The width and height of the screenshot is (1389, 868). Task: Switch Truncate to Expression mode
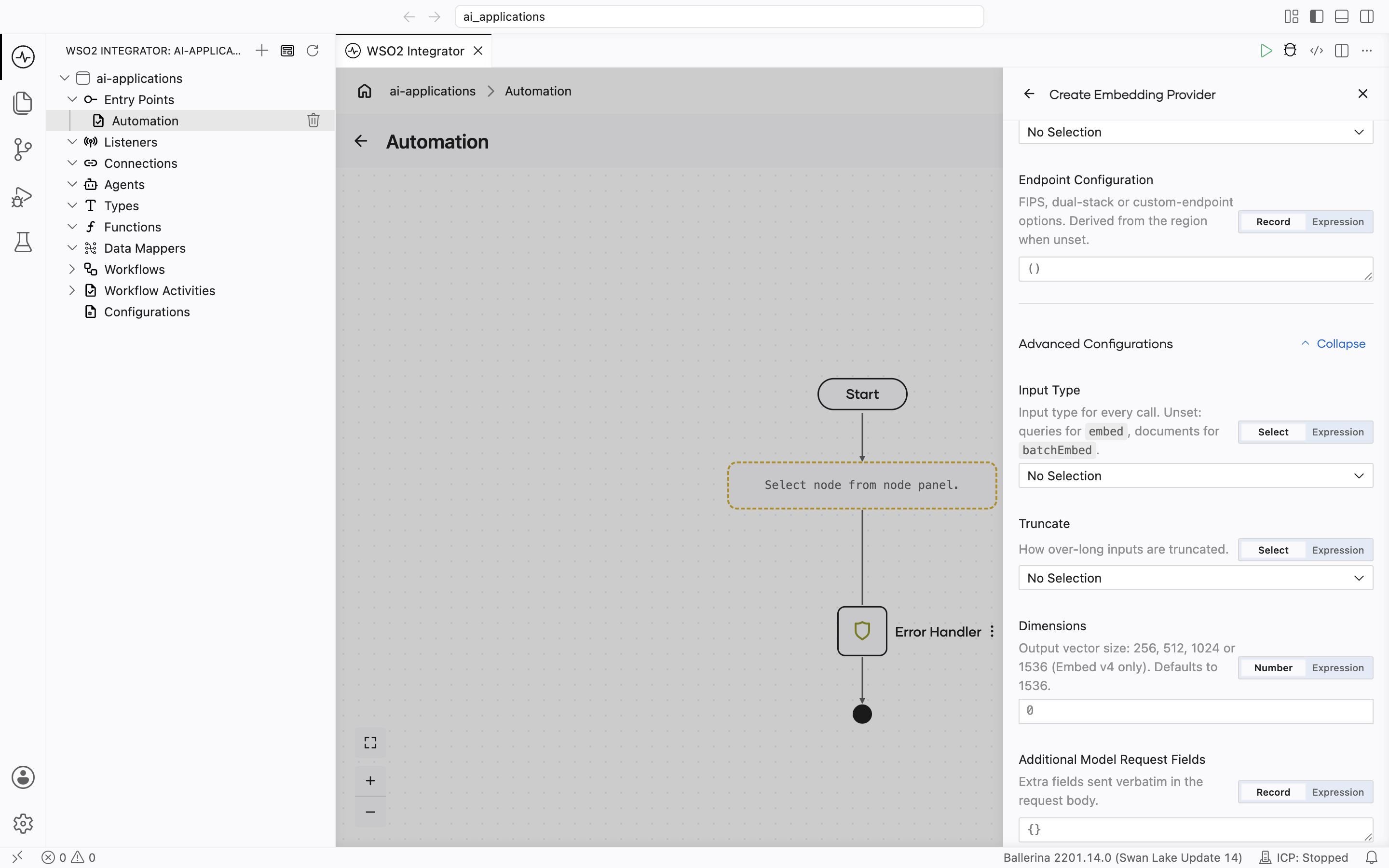pos(1338,550)
